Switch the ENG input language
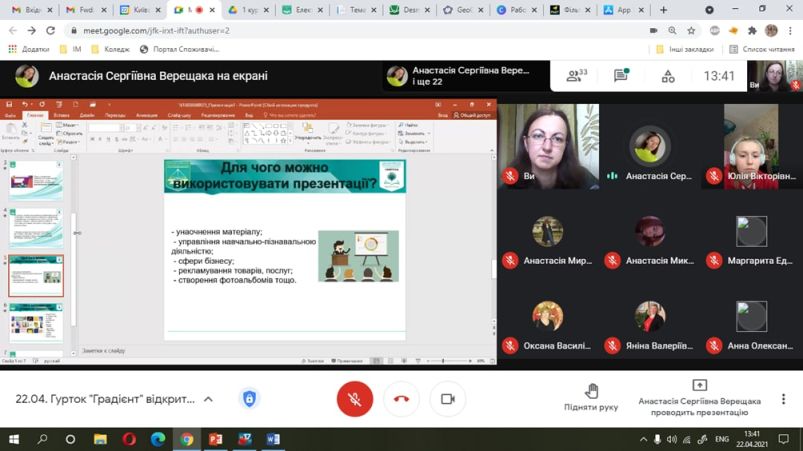The height and width of the screenshot is (451, 803). click(722, 439)
